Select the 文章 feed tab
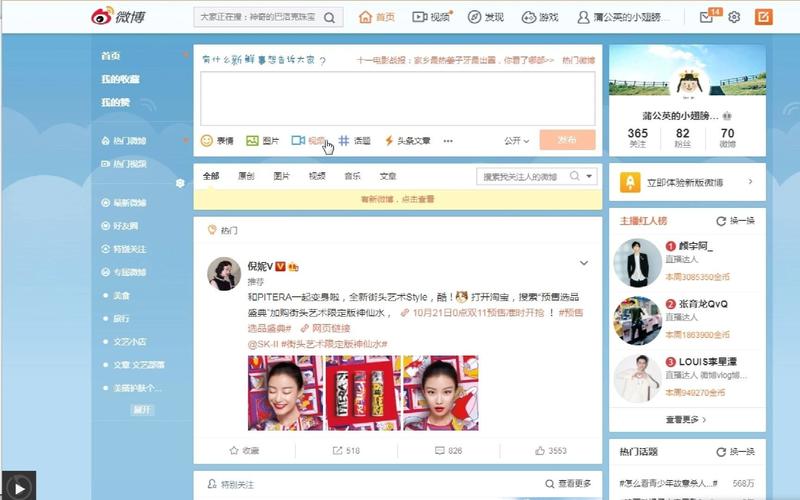 point(388,176)
